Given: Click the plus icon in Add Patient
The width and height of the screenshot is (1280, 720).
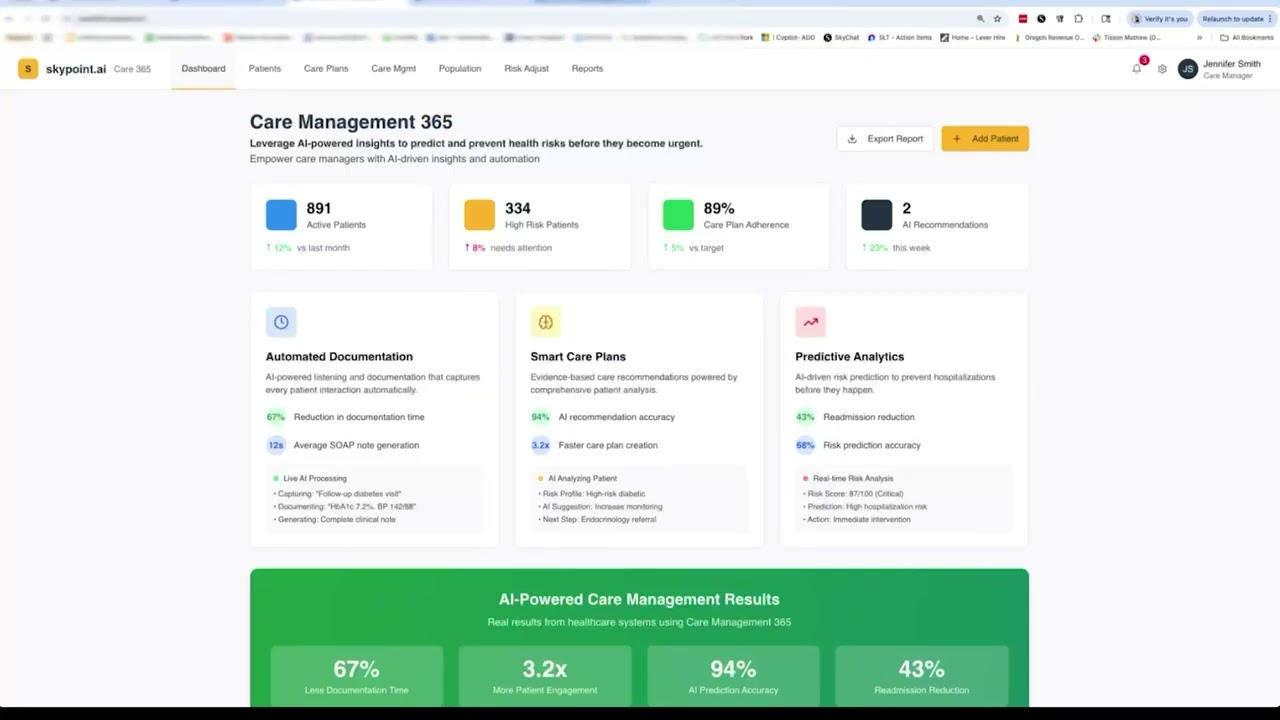Looking at the screenshot, I should pos(957,139).
